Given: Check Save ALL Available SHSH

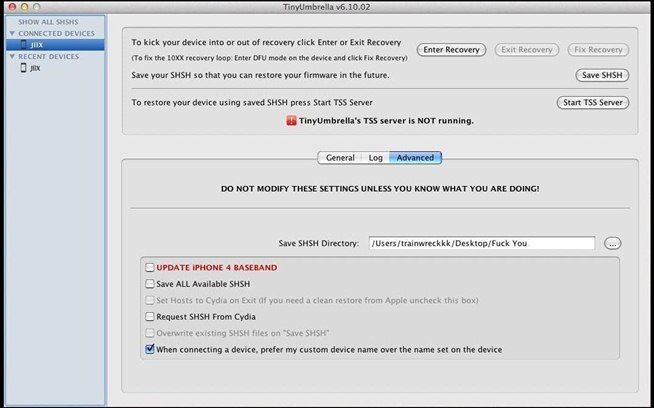Looking at the screenshot, I should [150, 284].
